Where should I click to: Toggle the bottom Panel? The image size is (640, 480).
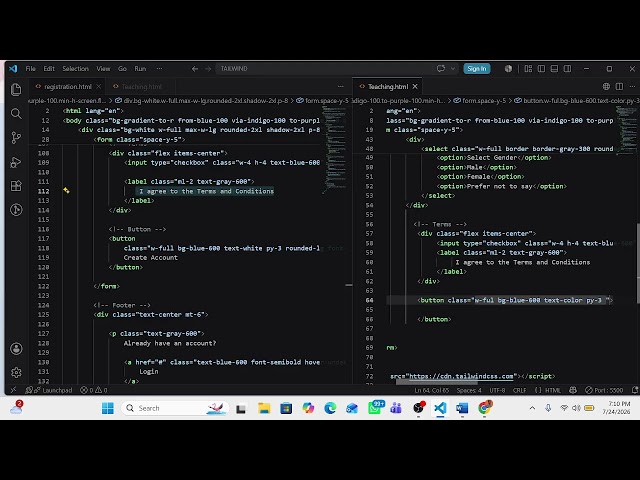(x=554, y=69)
